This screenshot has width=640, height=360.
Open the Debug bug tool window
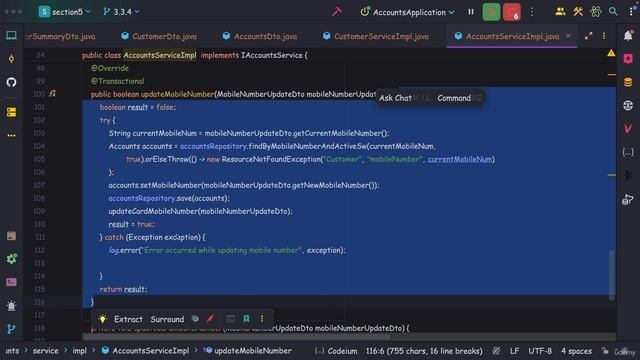click(x=11, y=305)
